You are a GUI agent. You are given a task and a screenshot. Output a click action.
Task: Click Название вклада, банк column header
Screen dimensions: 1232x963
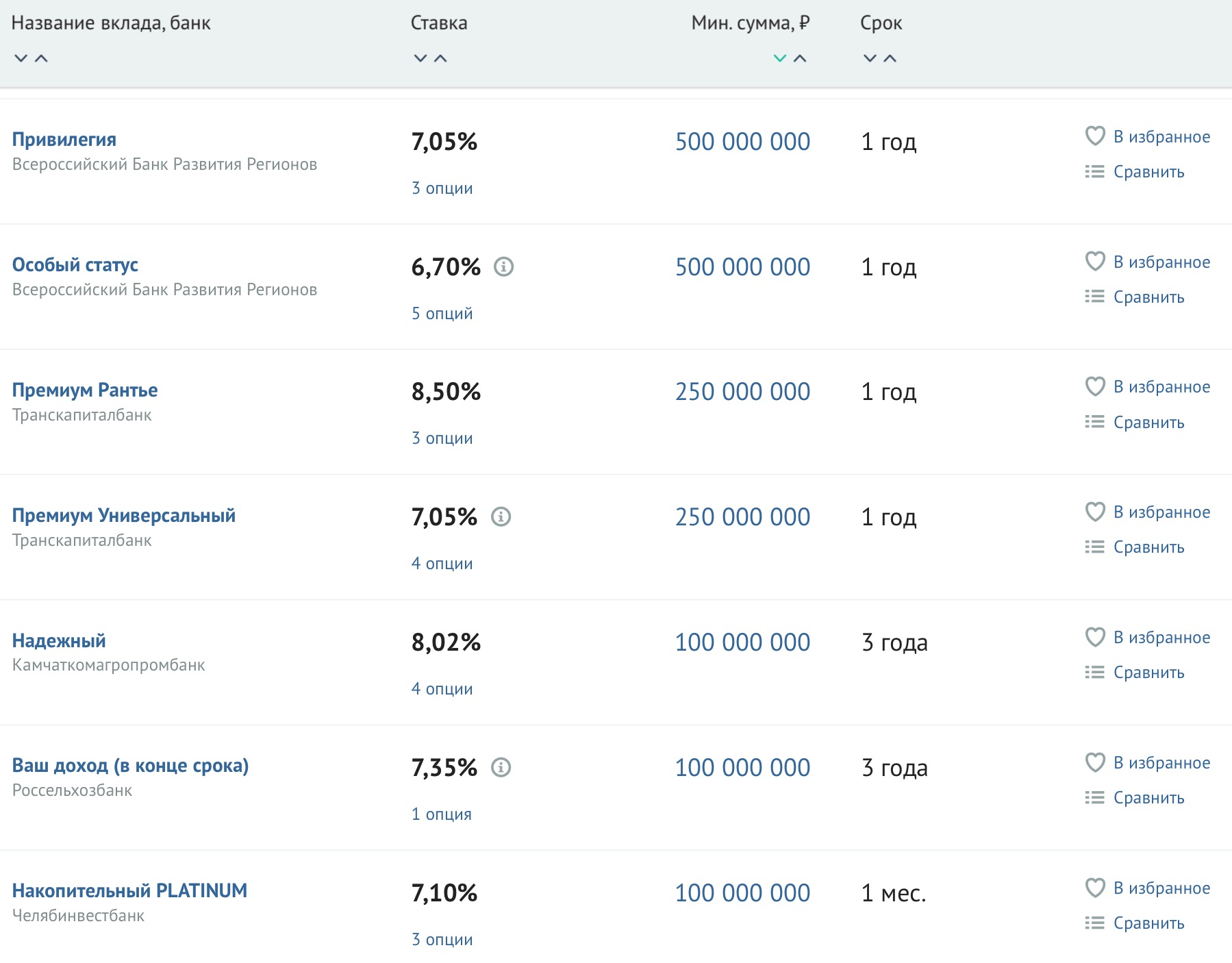pos(111,23)
